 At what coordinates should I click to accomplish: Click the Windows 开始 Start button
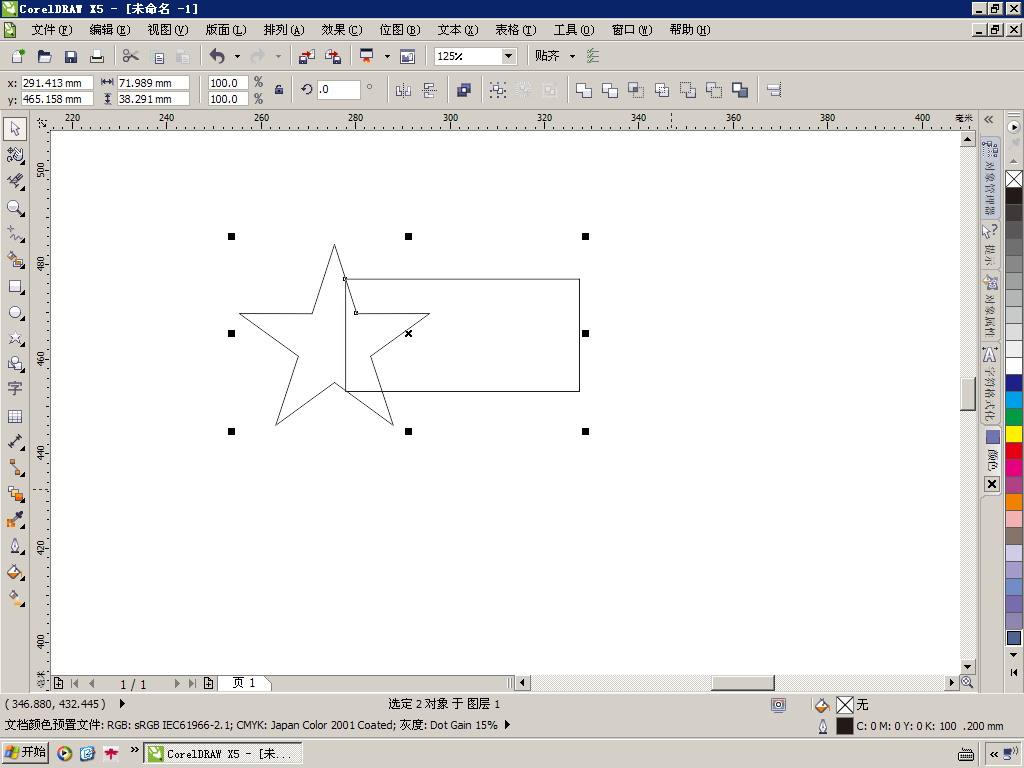(x=25, y=752)
